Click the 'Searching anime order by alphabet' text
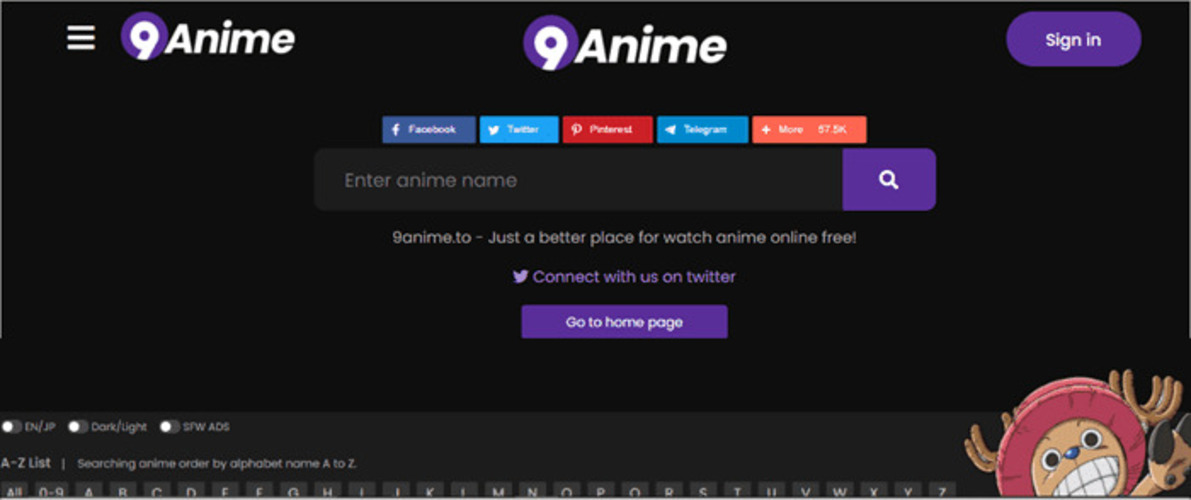The height and width of the screenshot is (500, 1191). [217, 464]
